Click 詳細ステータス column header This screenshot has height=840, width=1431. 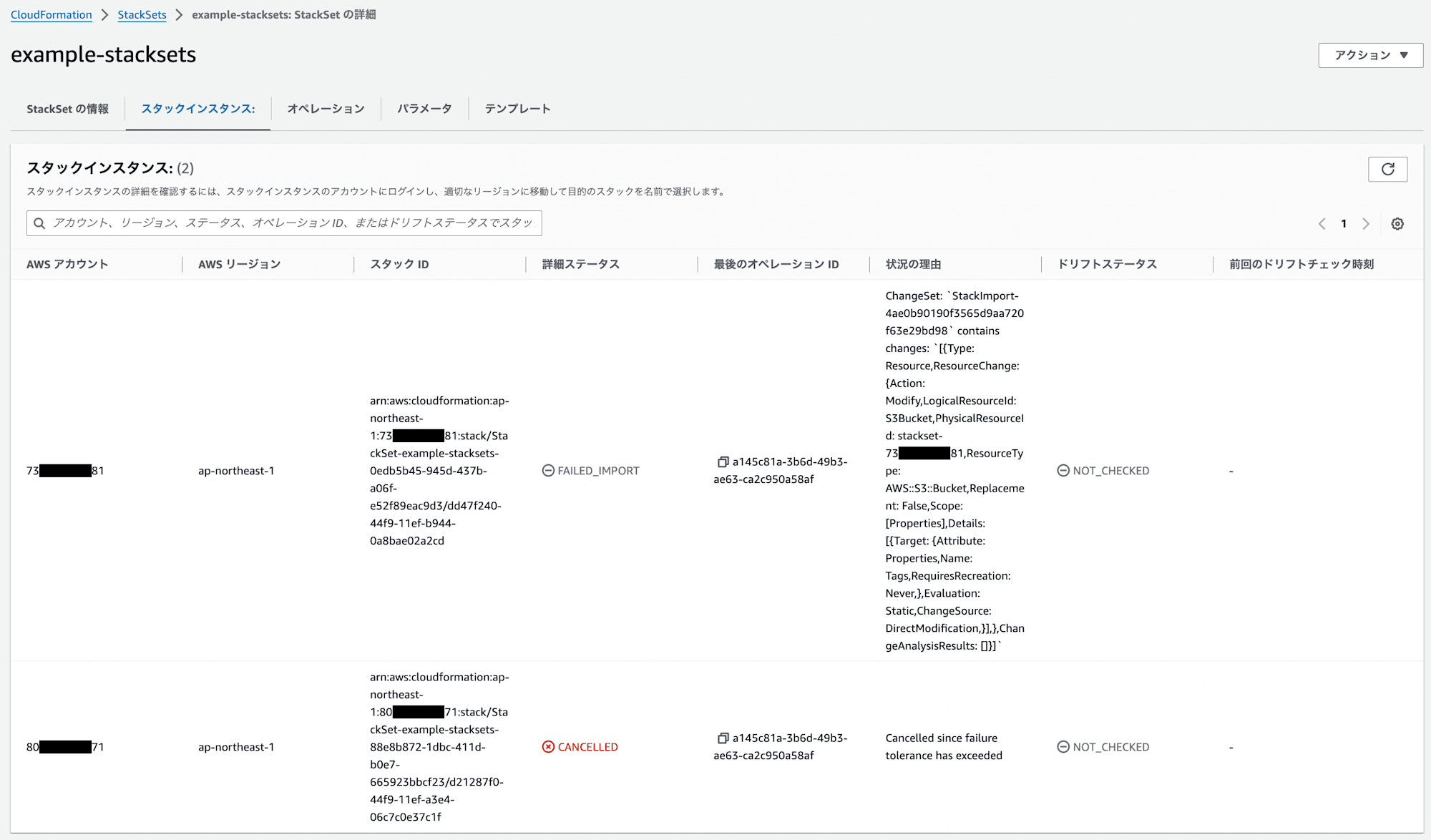pos(580,265)
